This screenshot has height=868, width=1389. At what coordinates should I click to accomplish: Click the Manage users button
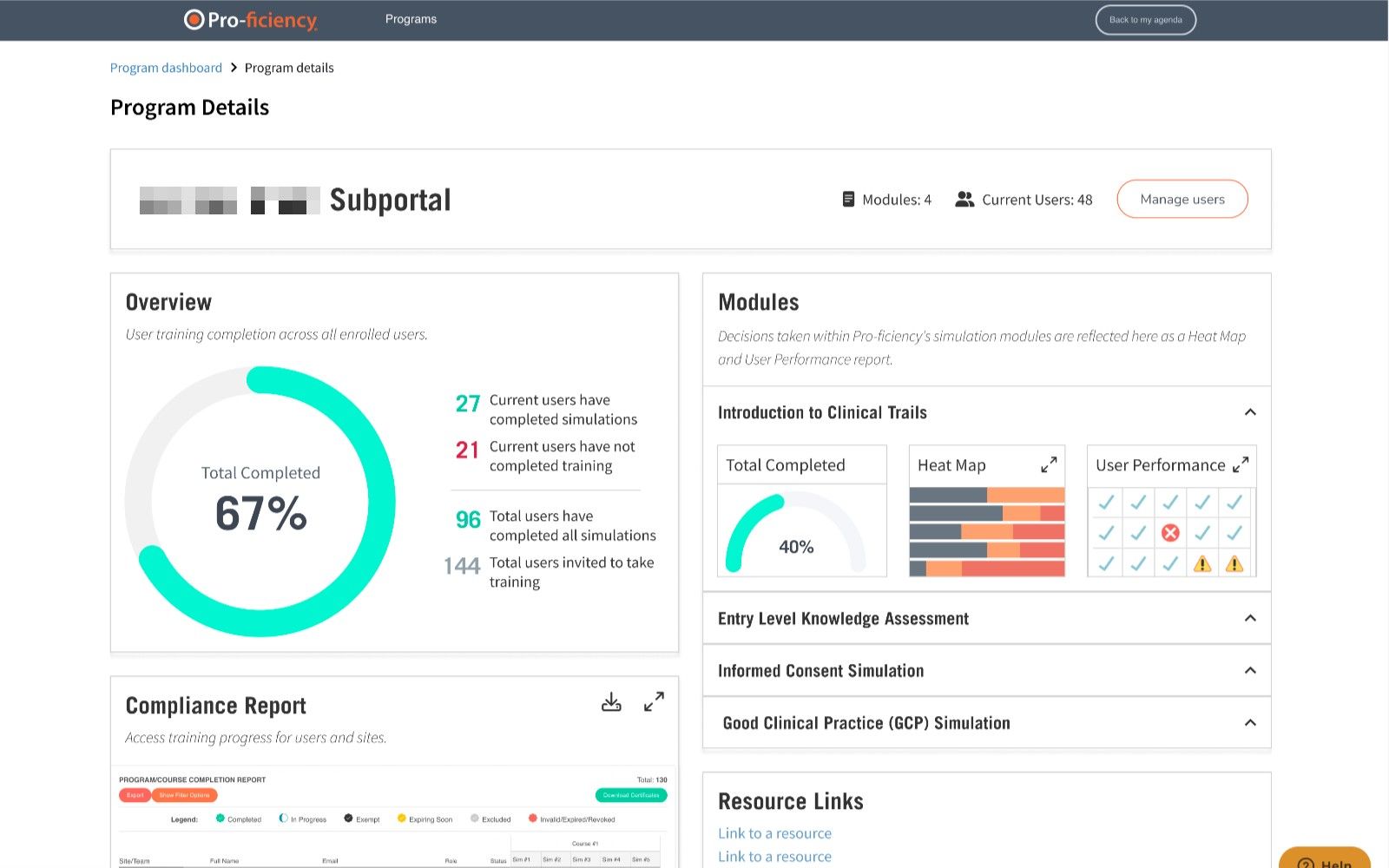[1182, 199]
